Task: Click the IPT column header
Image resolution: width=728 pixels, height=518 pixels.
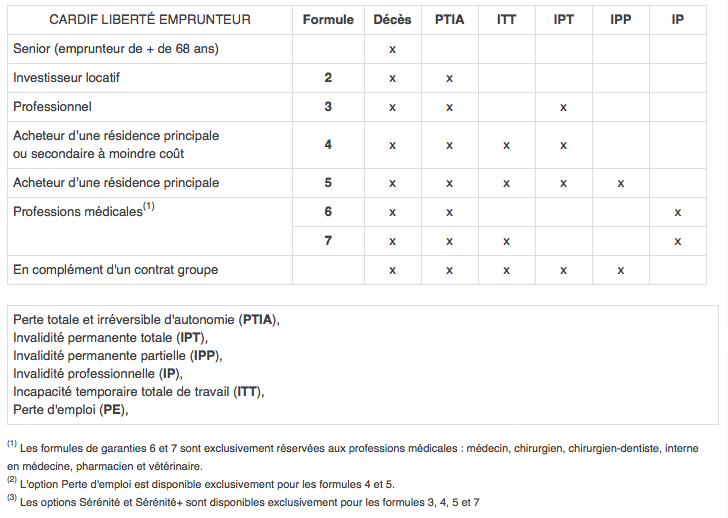Action: click(563, 19)
